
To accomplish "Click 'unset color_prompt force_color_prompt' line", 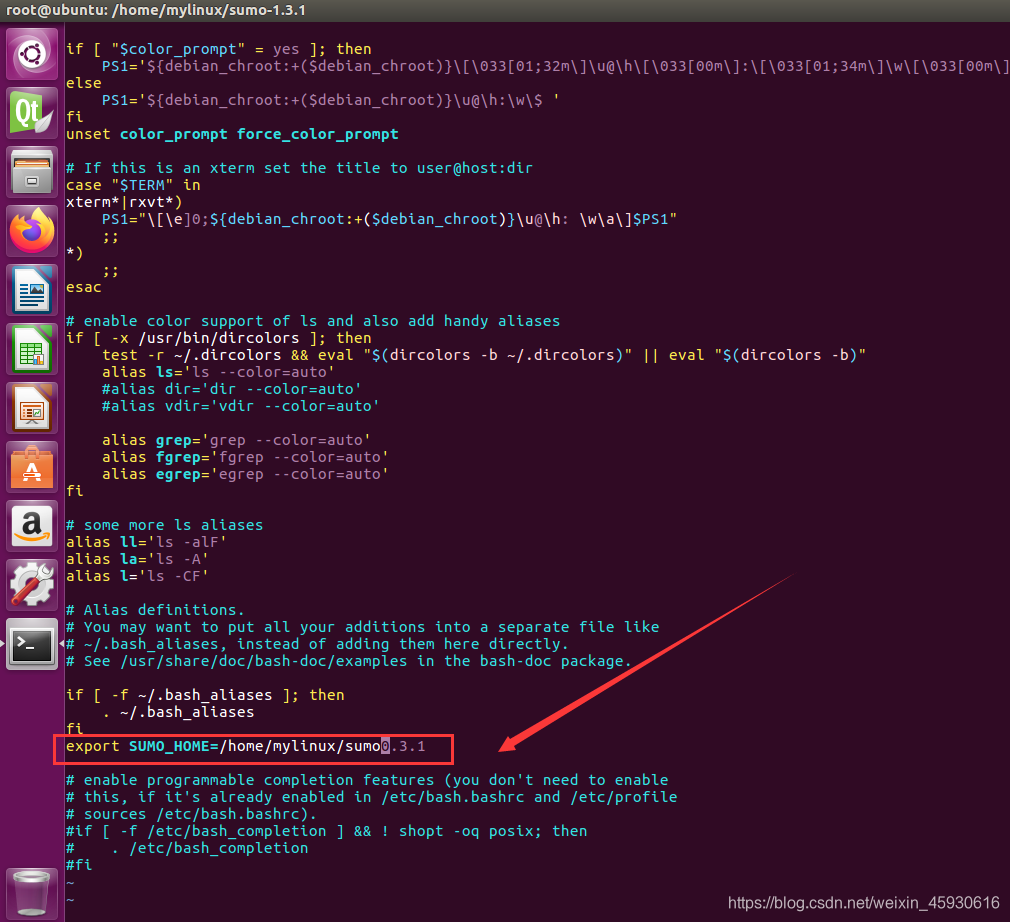I will (x=232, y=134).
